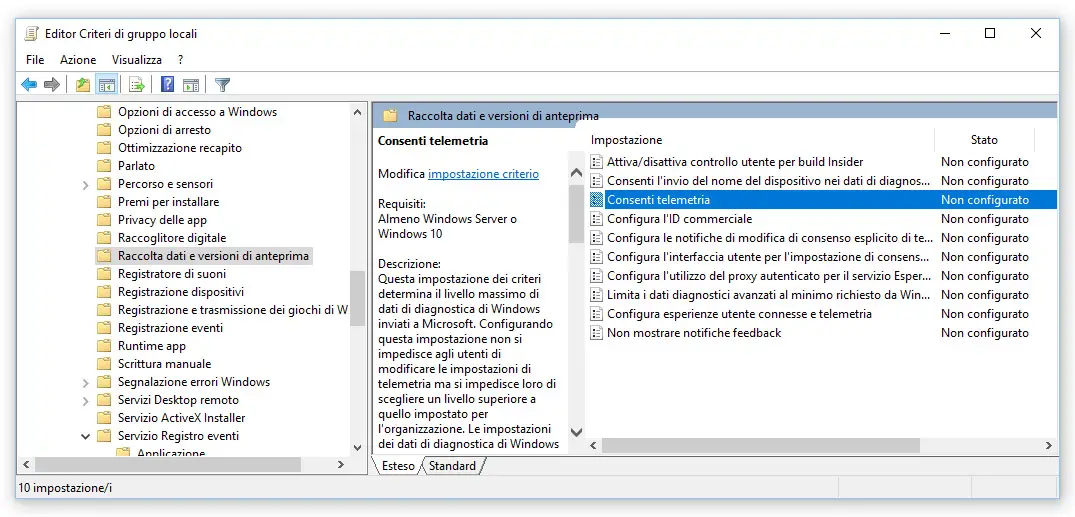Open the Visualizza menu
The height and width of the screenshot is (517, 1075).
pyautogui.click(x=137, y=60)
